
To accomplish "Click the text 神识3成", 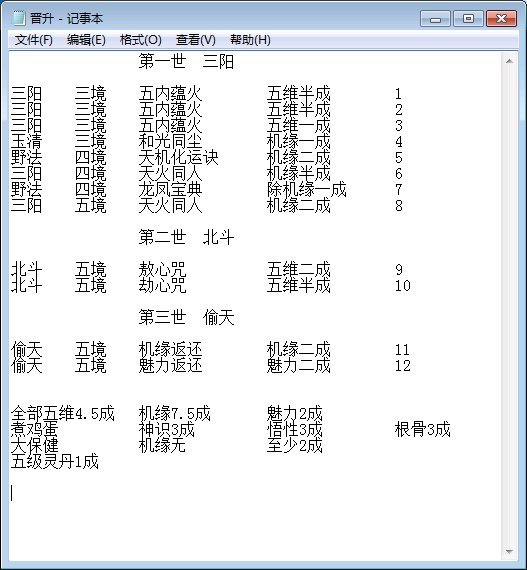I will [x=166, y=429].
